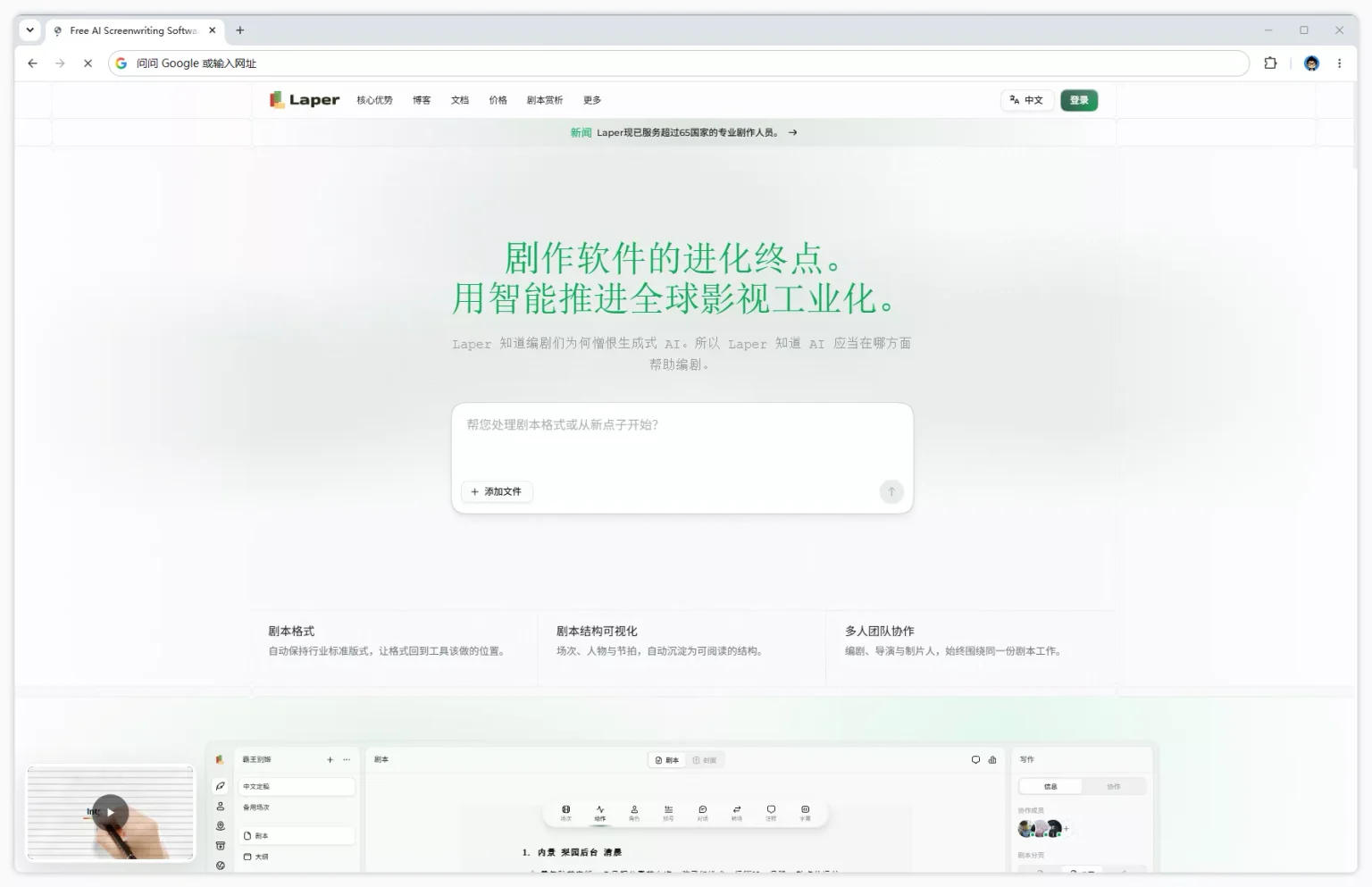Viewport: 1372px width, 887px height.
Task: Submit prompt with the up-arrow send button
Action: click(x=891, y=491)
